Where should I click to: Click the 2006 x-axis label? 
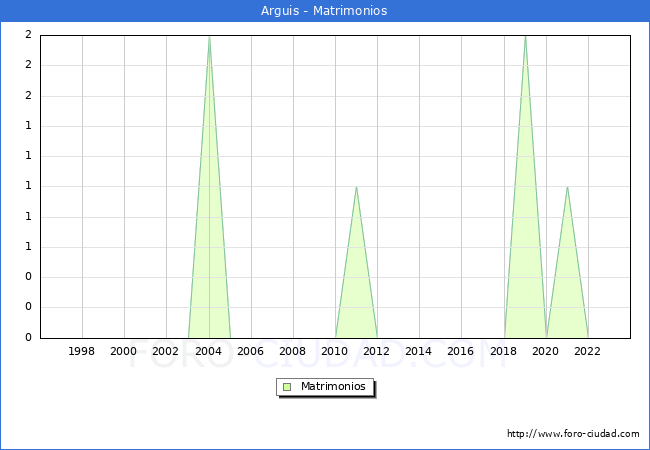[251, 351]
